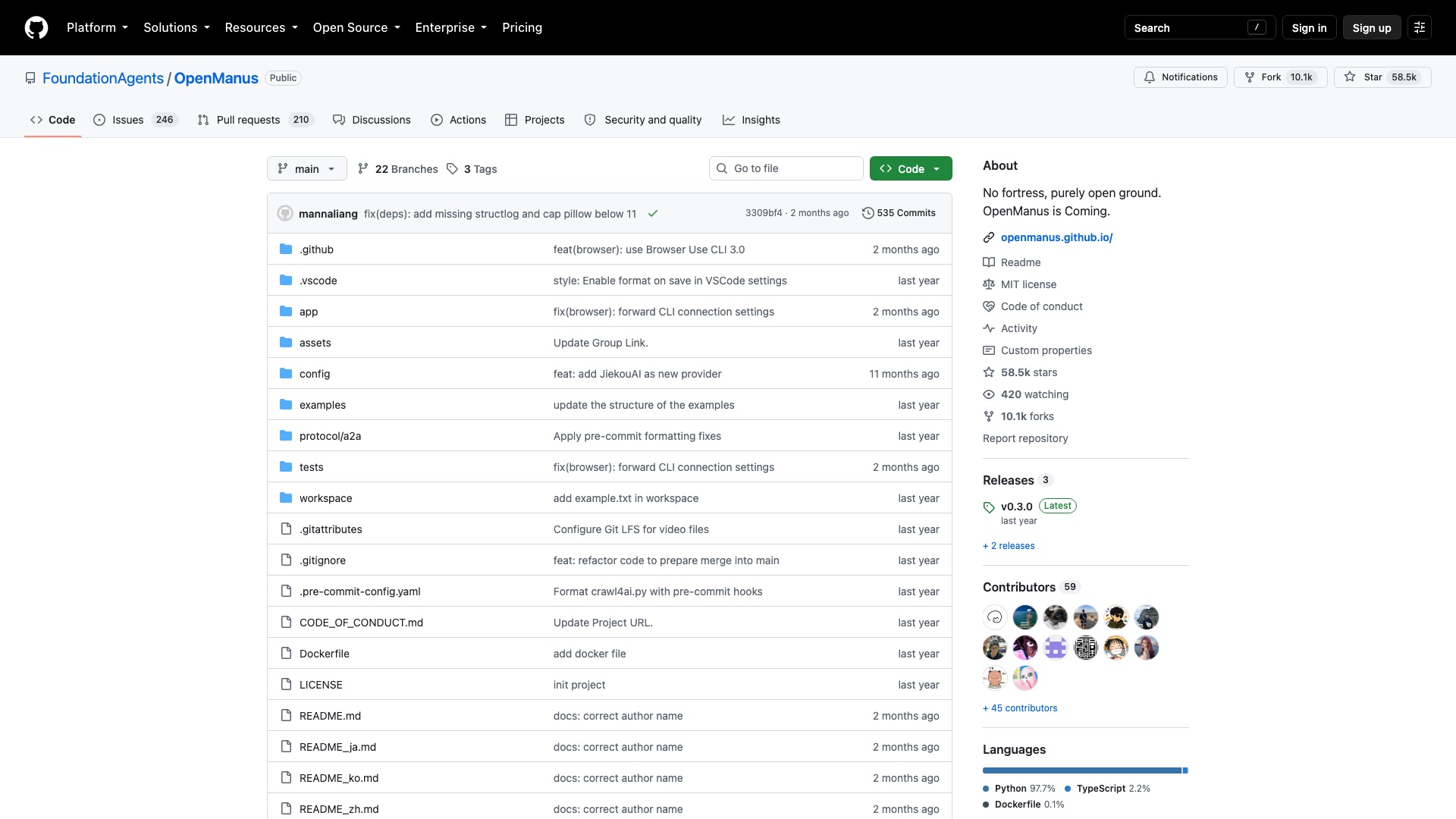The image size is (1456, 819).
Task: Click the fork icon beside 10.1k forks
Action: (989, 416)
